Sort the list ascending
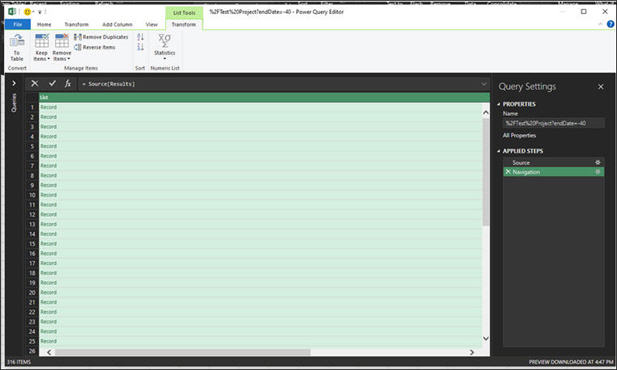 pos(140,37)
